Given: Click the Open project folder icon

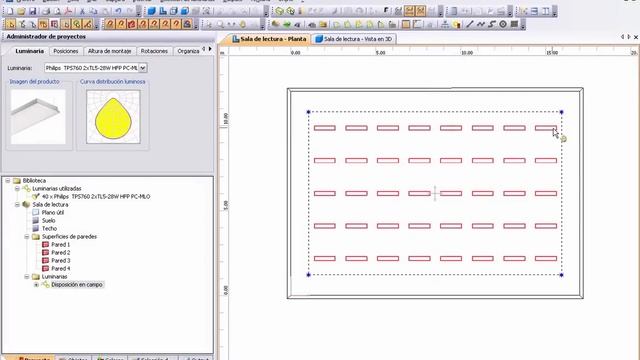Looking at the screenshot, I should pos(21,11).
